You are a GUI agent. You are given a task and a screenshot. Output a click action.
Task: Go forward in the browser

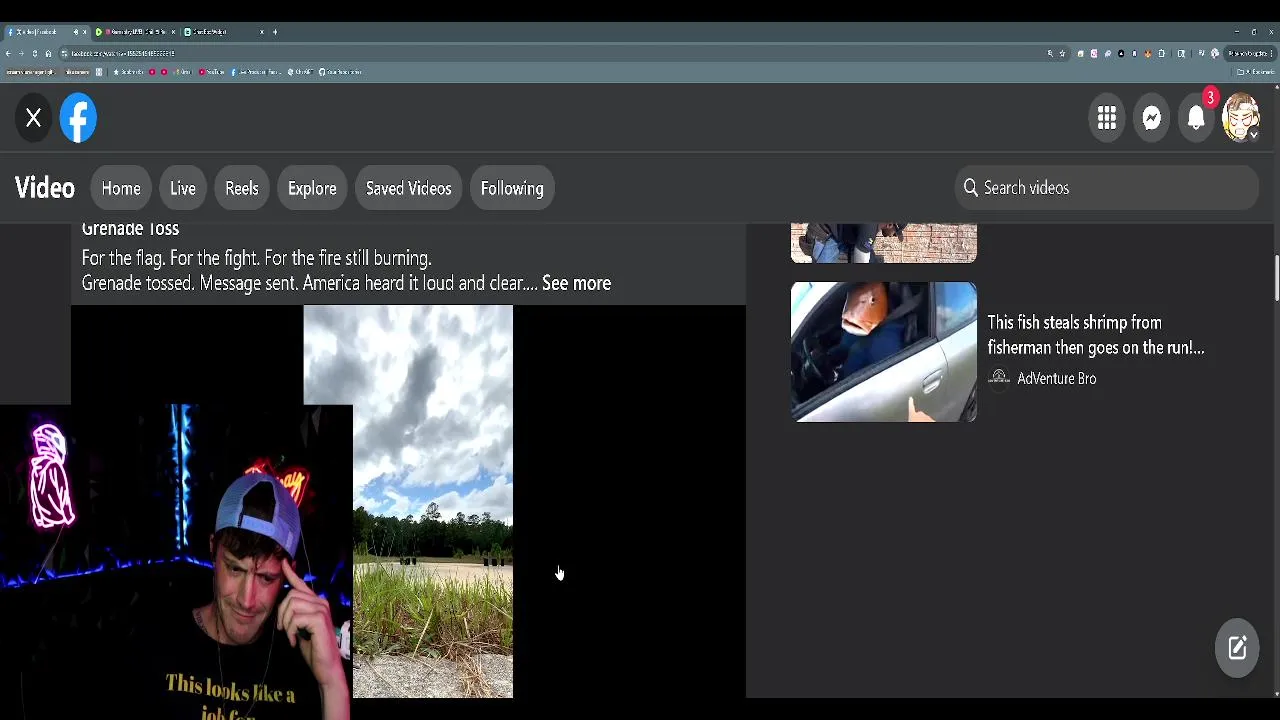(21, 53)
